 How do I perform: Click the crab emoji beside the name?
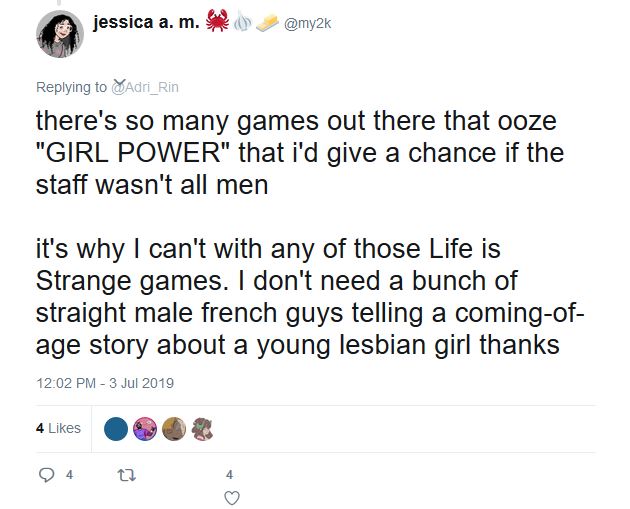(217, 23)
